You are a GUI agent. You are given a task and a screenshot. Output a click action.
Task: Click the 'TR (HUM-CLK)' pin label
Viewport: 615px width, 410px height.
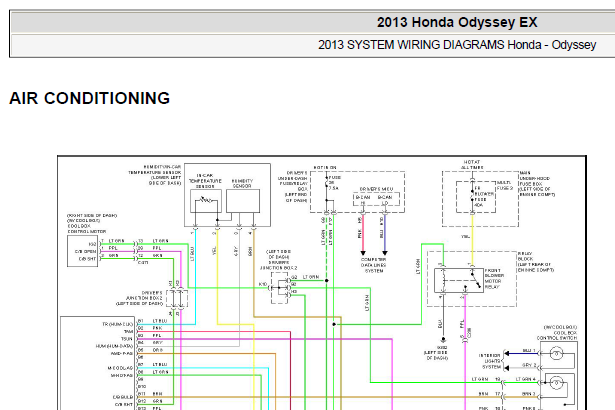118,324
